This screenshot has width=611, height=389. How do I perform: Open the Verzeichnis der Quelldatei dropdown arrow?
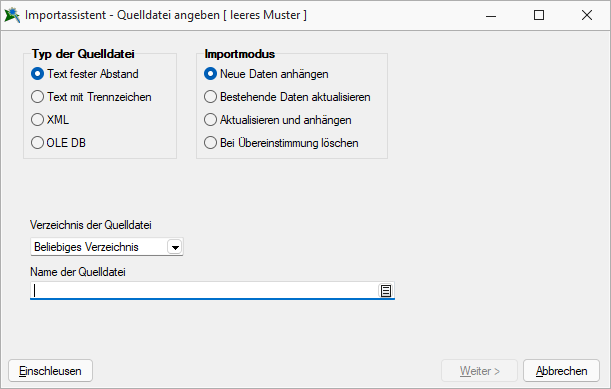click(x=175, y=247)
